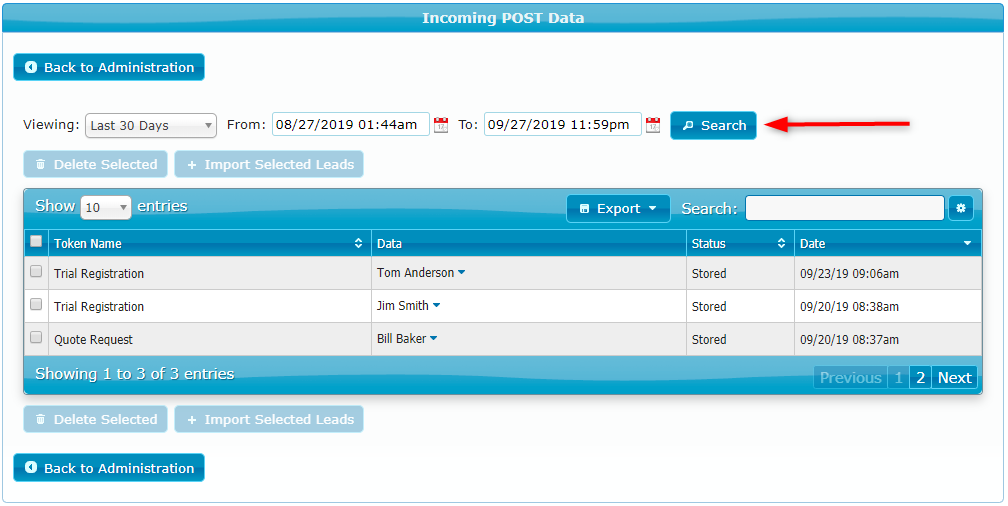Open the From date calendar picker icon

click(x=441, y=125)
